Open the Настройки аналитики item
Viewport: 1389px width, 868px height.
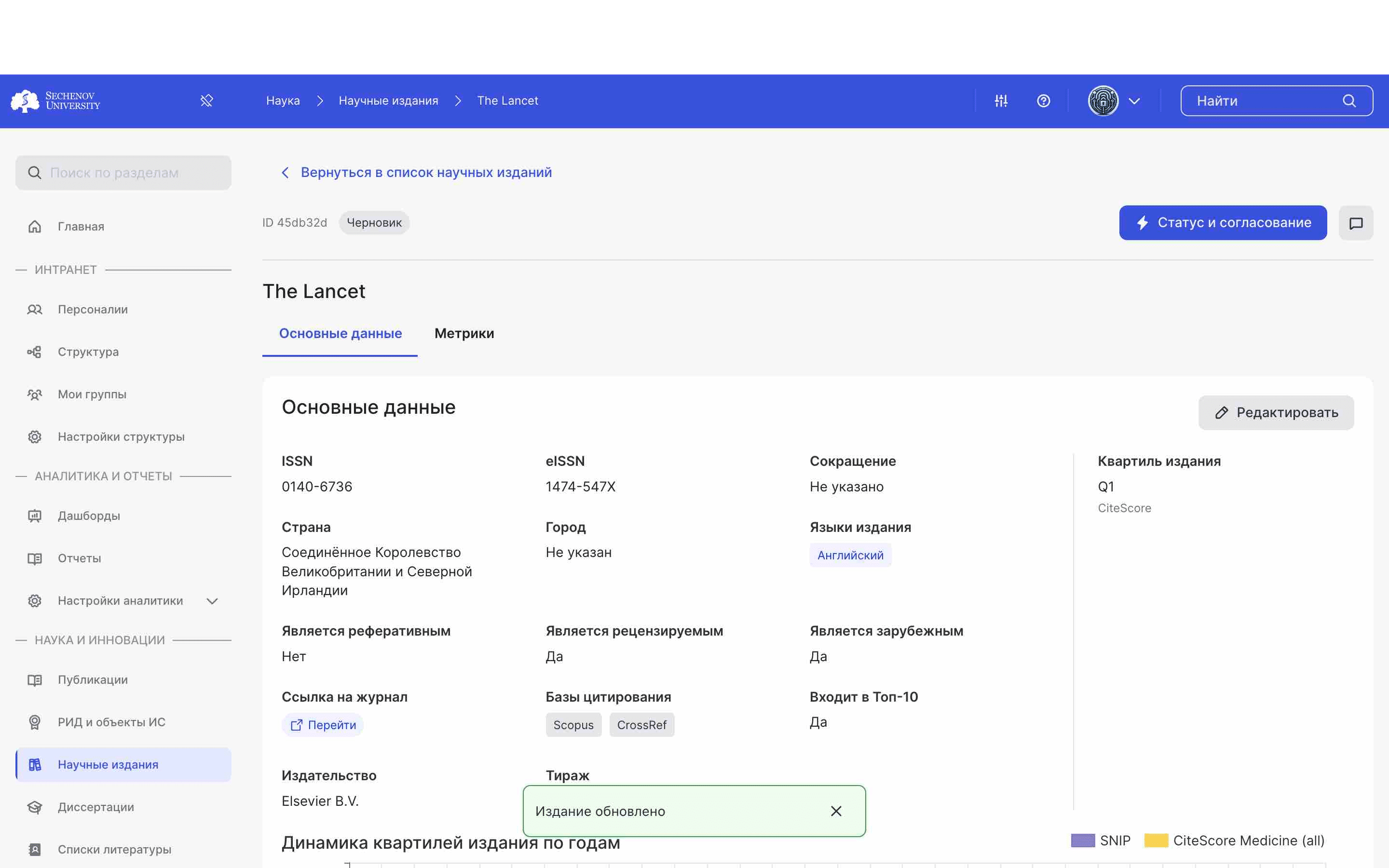(123, 600)
